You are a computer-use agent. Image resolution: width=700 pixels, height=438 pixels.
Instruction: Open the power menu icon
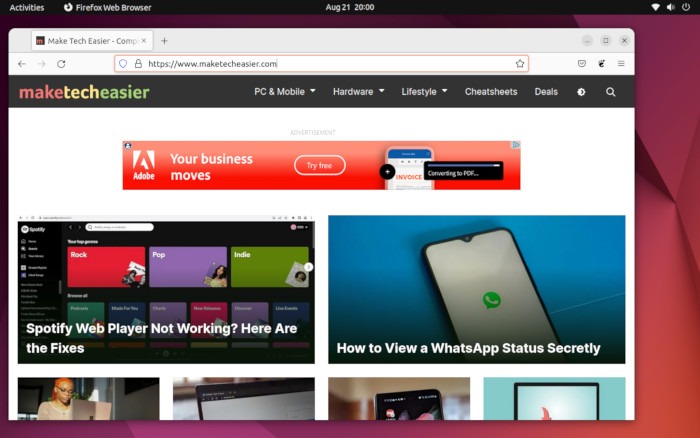[x=686, y=7]
